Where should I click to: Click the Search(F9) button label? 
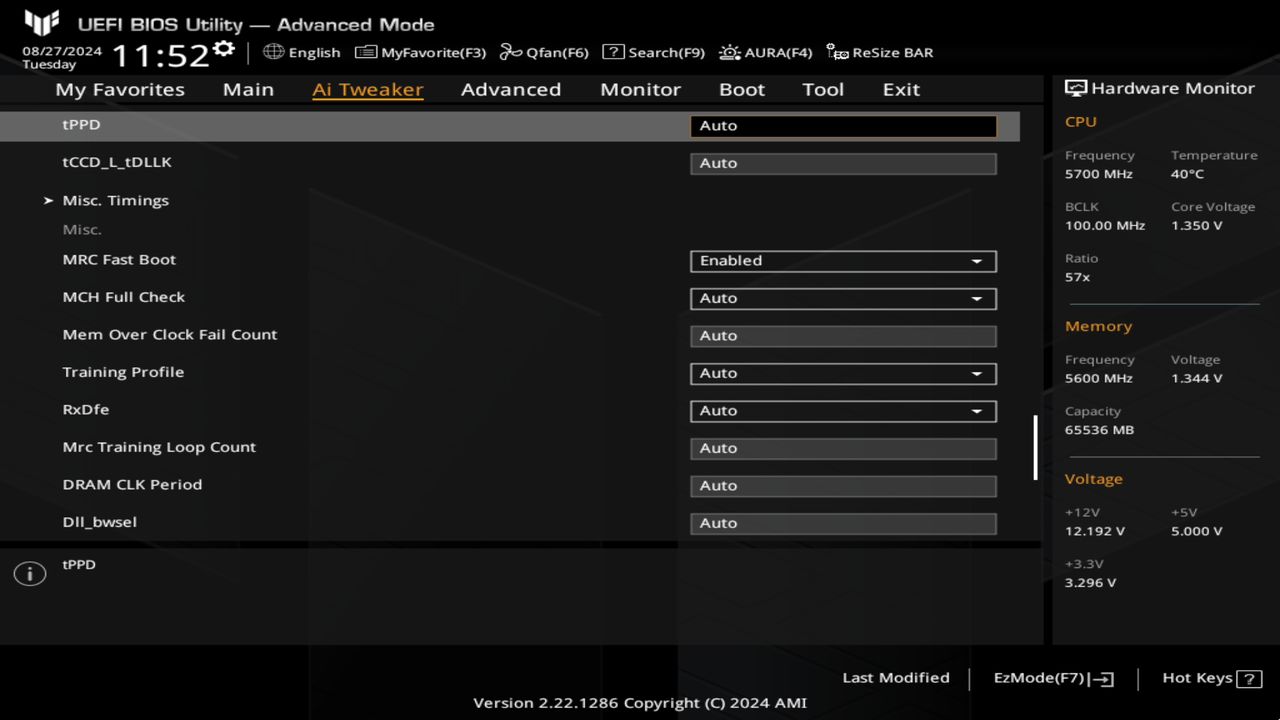[666, 52]
